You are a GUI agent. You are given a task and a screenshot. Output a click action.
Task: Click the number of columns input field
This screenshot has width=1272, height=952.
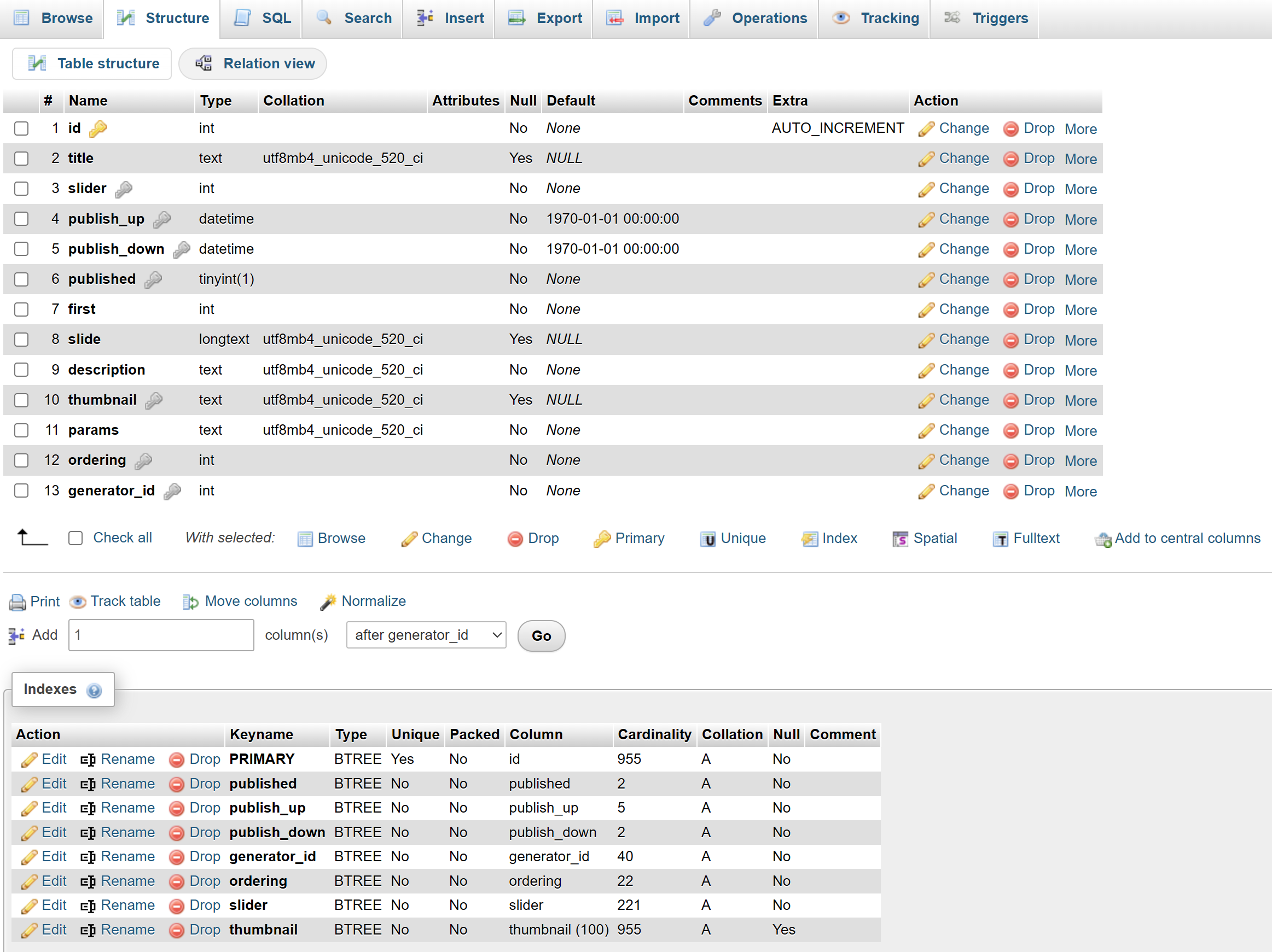pyautogui.click(x=161, y=635)
